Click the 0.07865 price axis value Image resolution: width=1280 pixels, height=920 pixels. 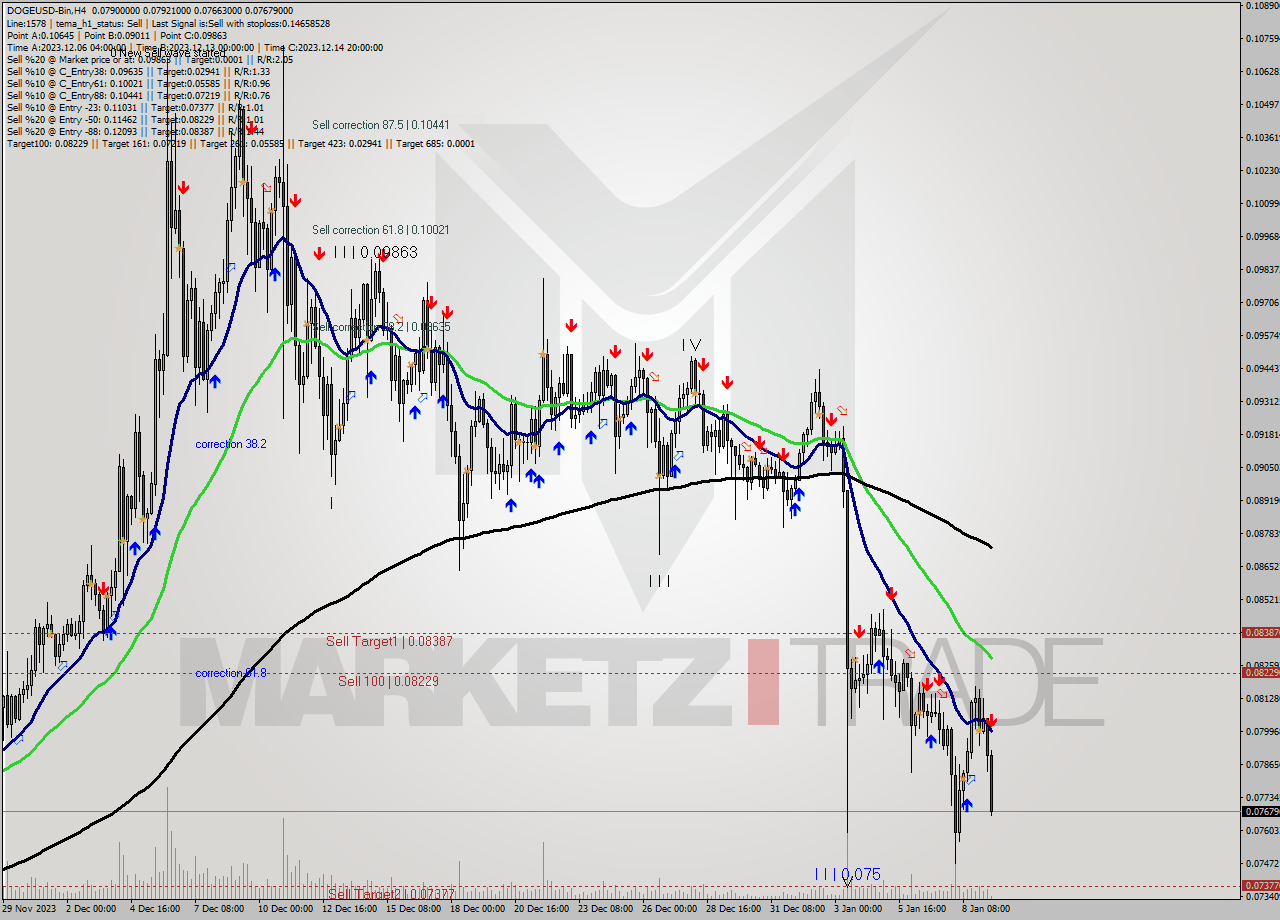pos(1262,764)
